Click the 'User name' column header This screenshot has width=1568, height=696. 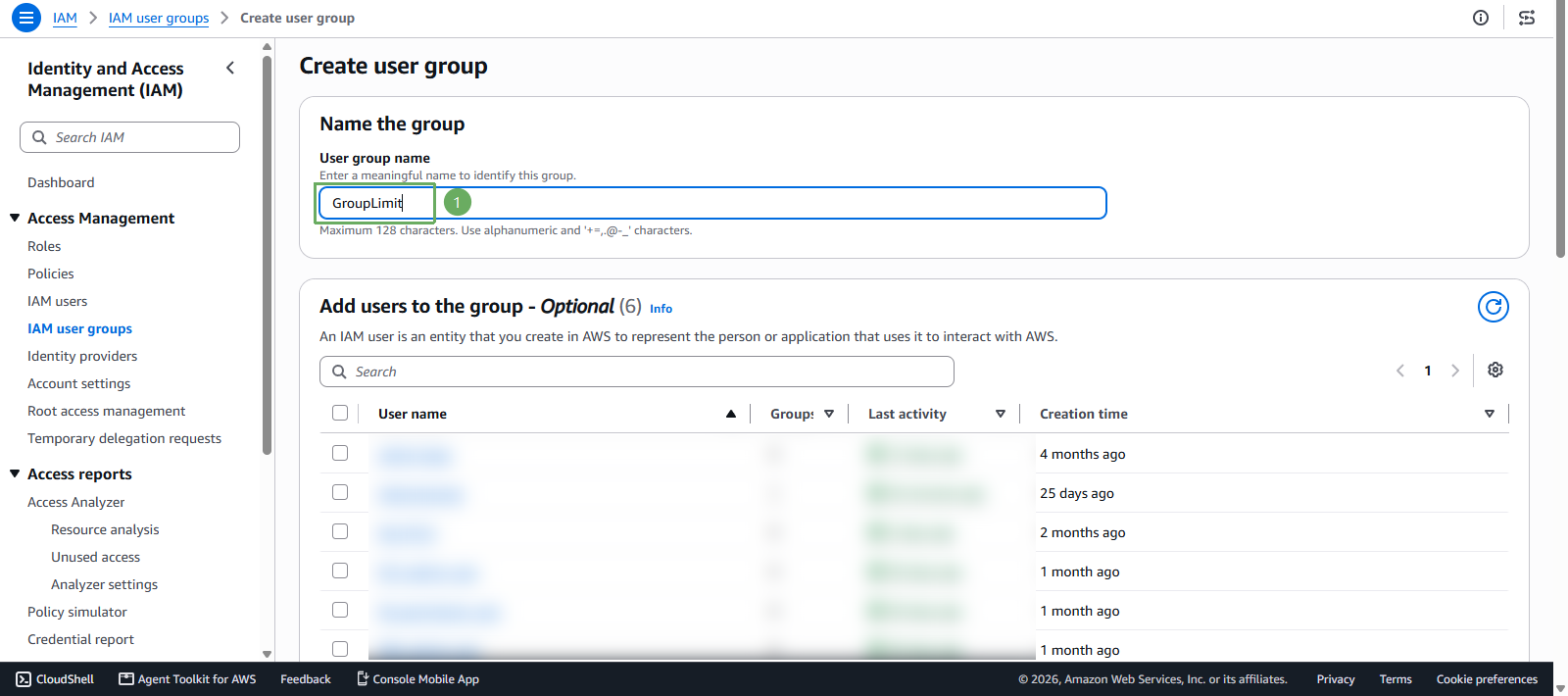[413, 414]
